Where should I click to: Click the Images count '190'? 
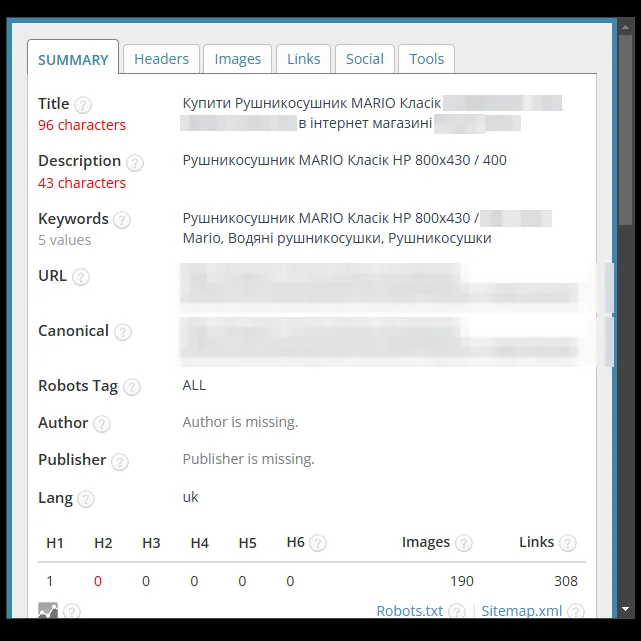pos(462,581)
